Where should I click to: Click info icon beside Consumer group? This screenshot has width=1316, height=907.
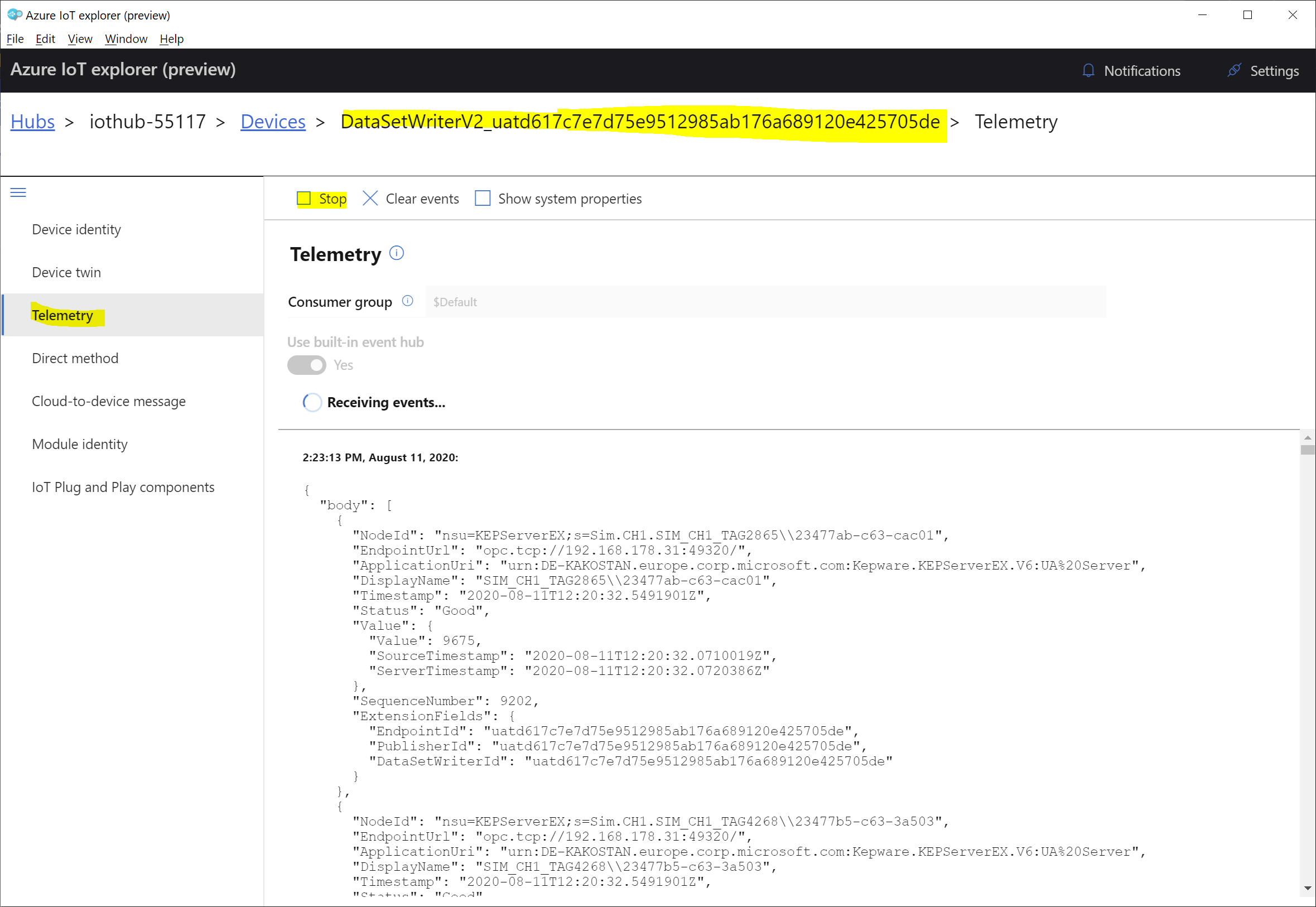coord(407,301)
